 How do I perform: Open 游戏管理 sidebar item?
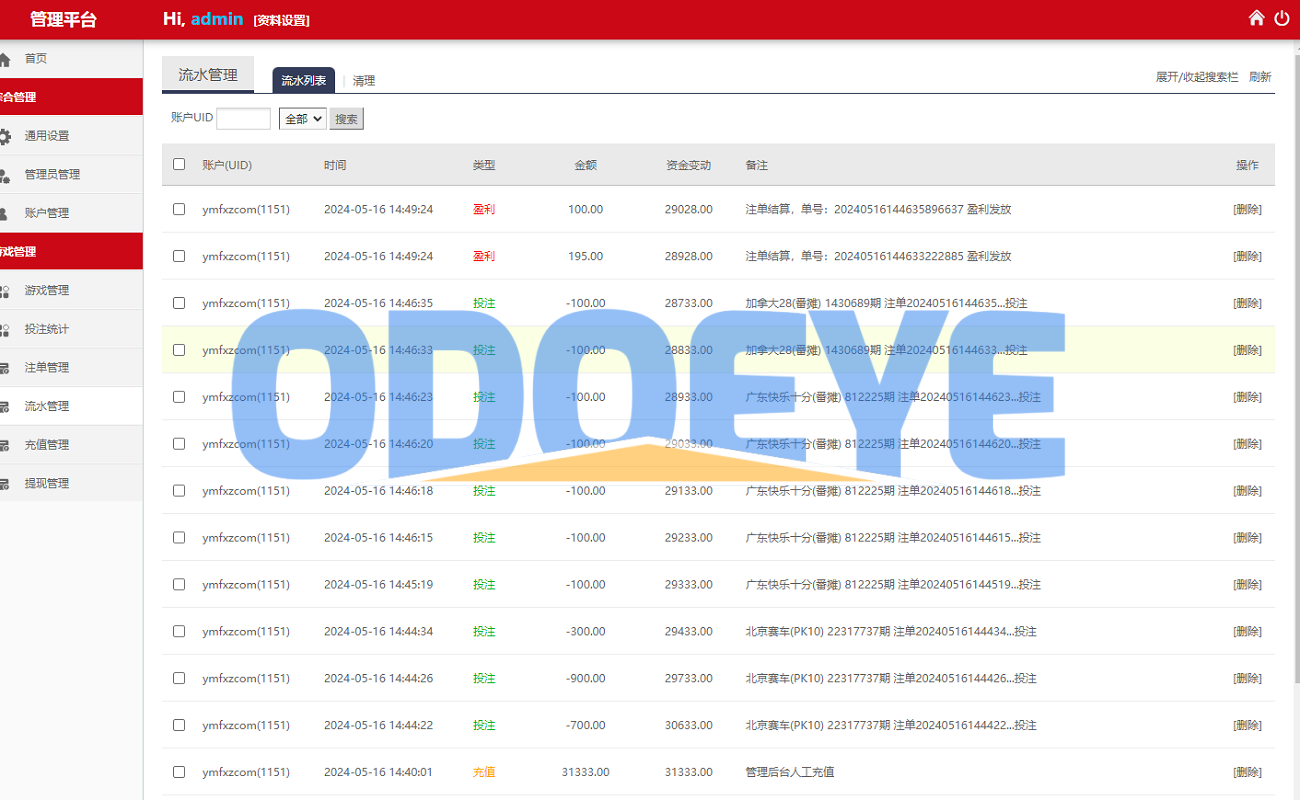coord(47,291)
